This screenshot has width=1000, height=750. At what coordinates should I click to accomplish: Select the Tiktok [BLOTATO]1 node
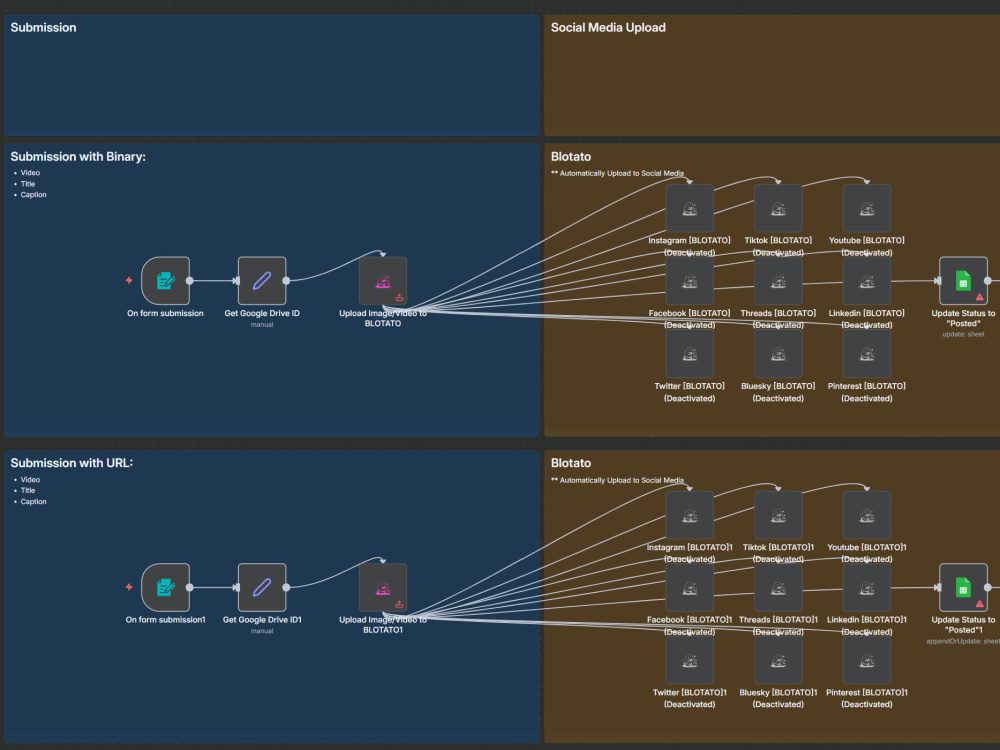click(x=778, y=515)
